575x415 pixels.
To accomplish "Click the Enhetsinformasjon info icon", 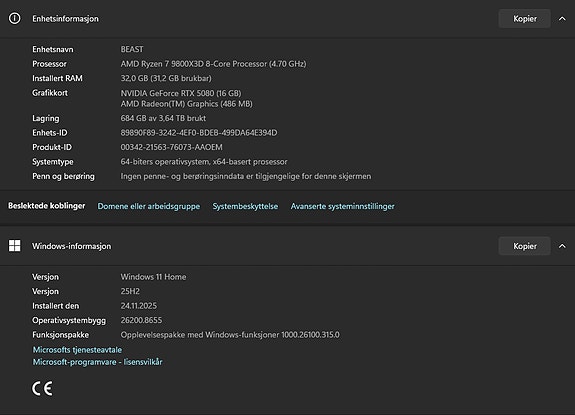I will pos(15,18).
